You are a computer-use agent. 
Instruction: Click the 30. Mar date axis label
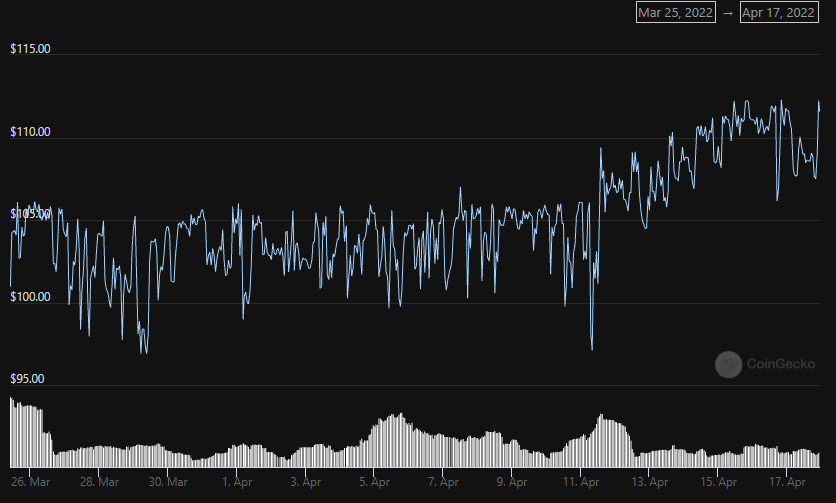[168, 482]
